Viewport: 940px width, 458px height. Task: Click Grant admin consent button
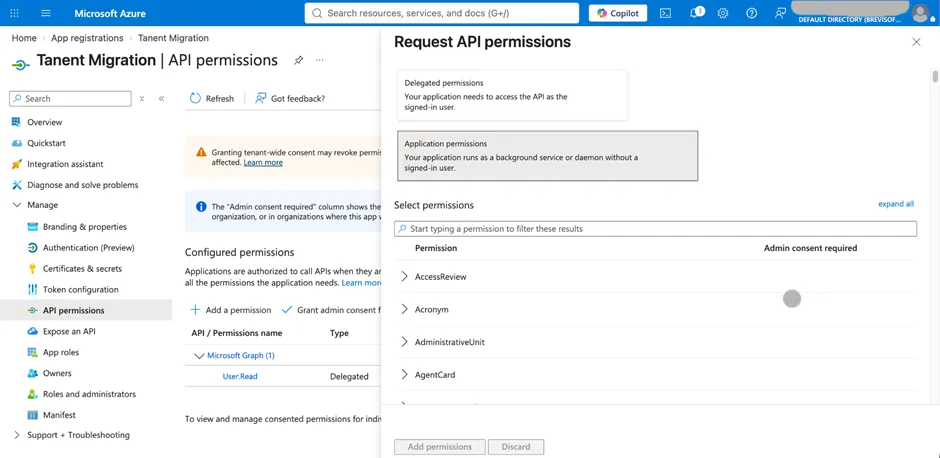(x=331, y=310)
